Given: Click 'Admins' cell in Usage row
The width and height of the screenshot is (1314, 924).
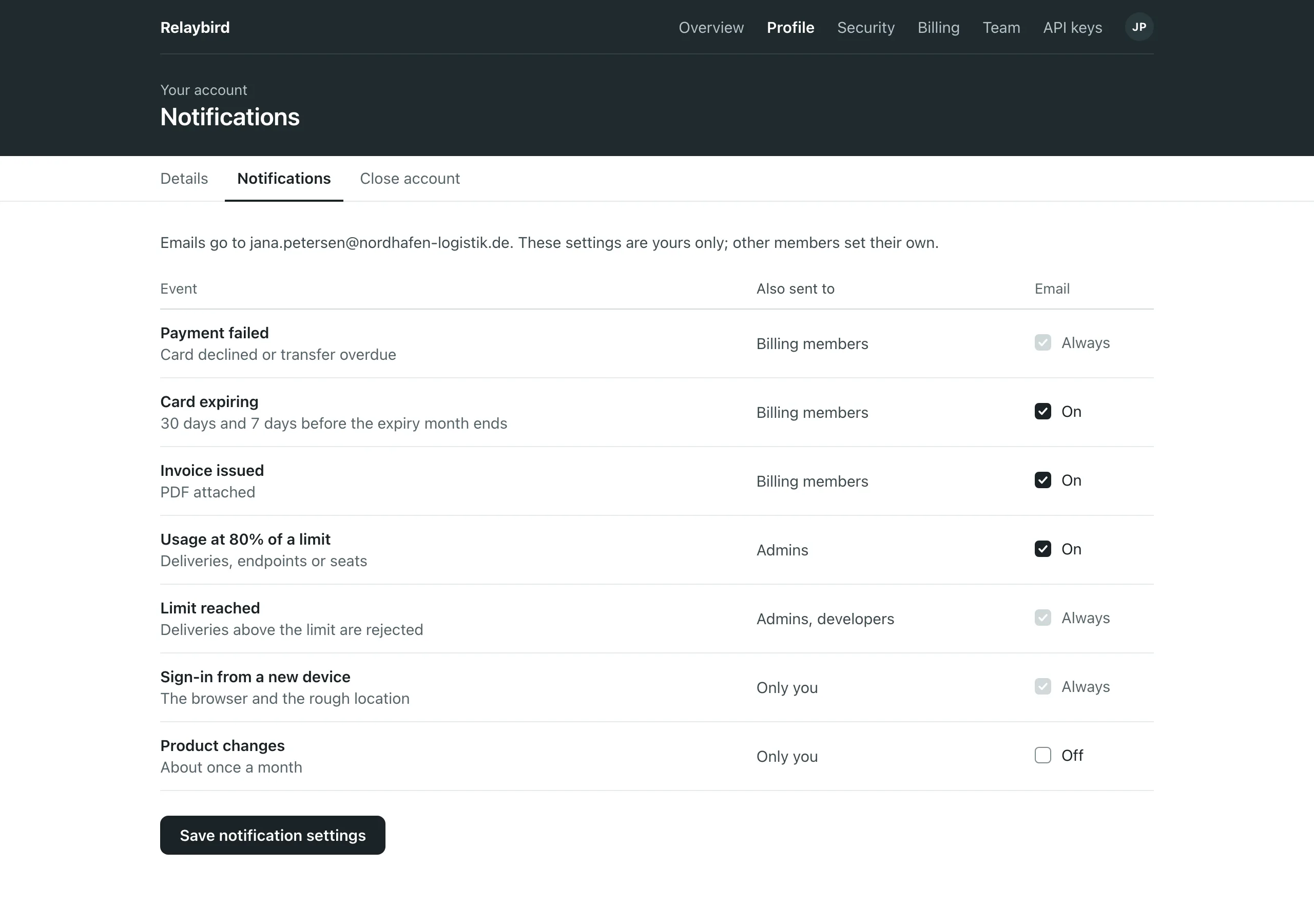Looking at the screenshot, I should point(782,550).
